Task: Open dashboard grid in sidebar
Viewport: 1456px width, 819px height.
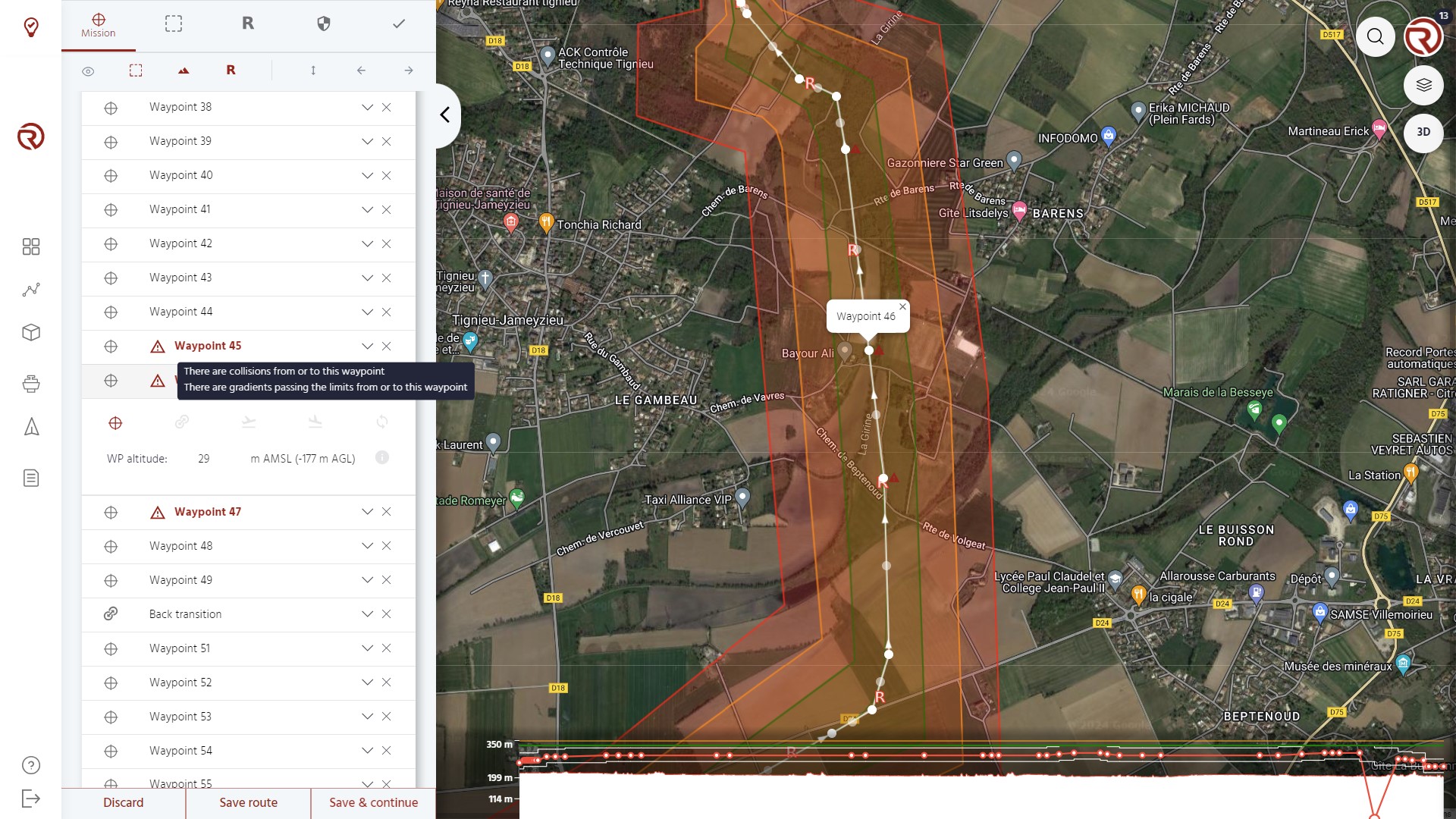Action: 31,246
